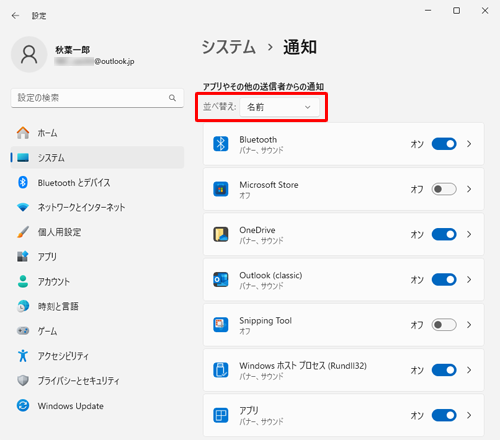The image size is (500, 440).
Task: Expand Microsoft Store notification settings chevron
Action: [469, 189]
